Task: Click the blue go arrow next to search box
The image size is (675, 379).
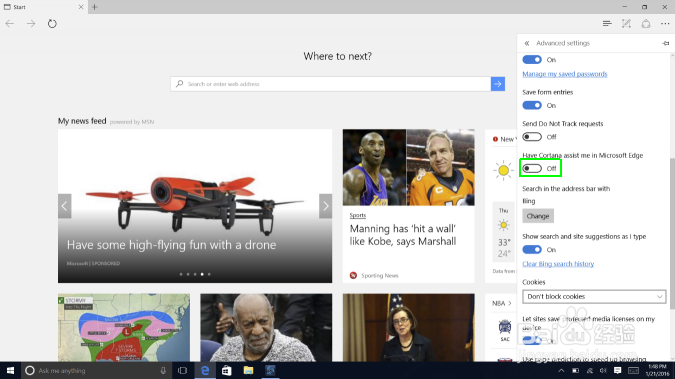Action: 498,84
